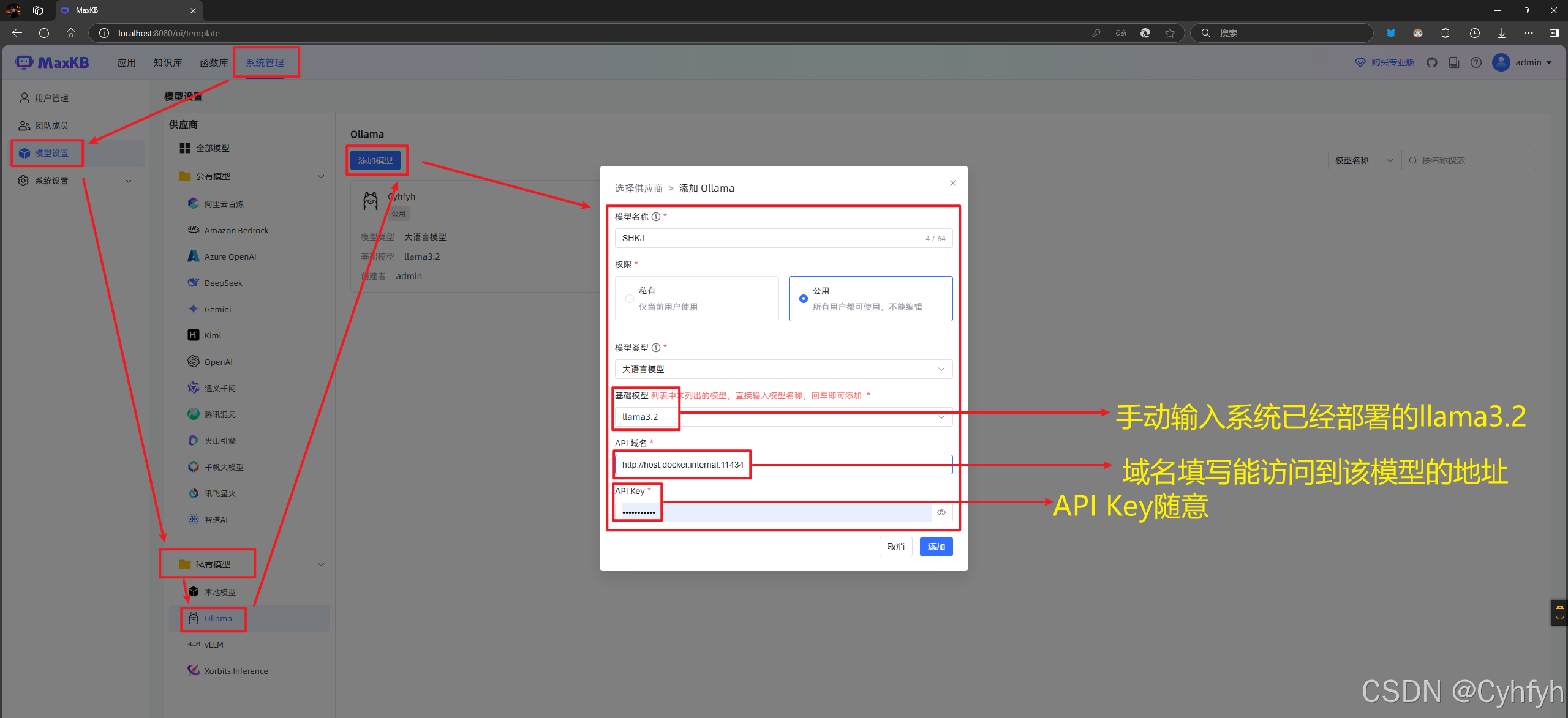Switch to the 函数库 tab
The width and height of the screenshot is (1568, 718).
(x=214, y=62)
